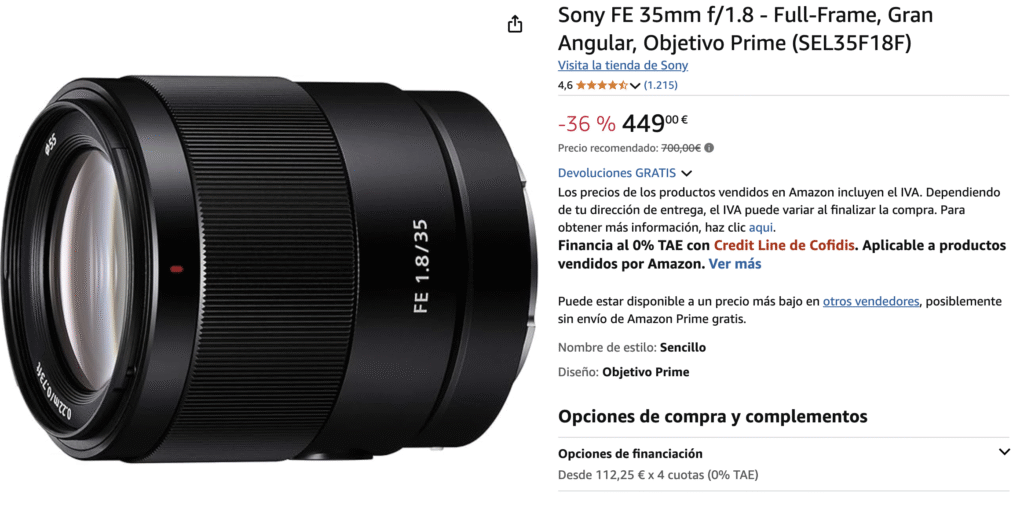This screenshot has height=516, width=1024.
Task: Click the product title text
Action: pyautogui.click(x=745, y=28)
